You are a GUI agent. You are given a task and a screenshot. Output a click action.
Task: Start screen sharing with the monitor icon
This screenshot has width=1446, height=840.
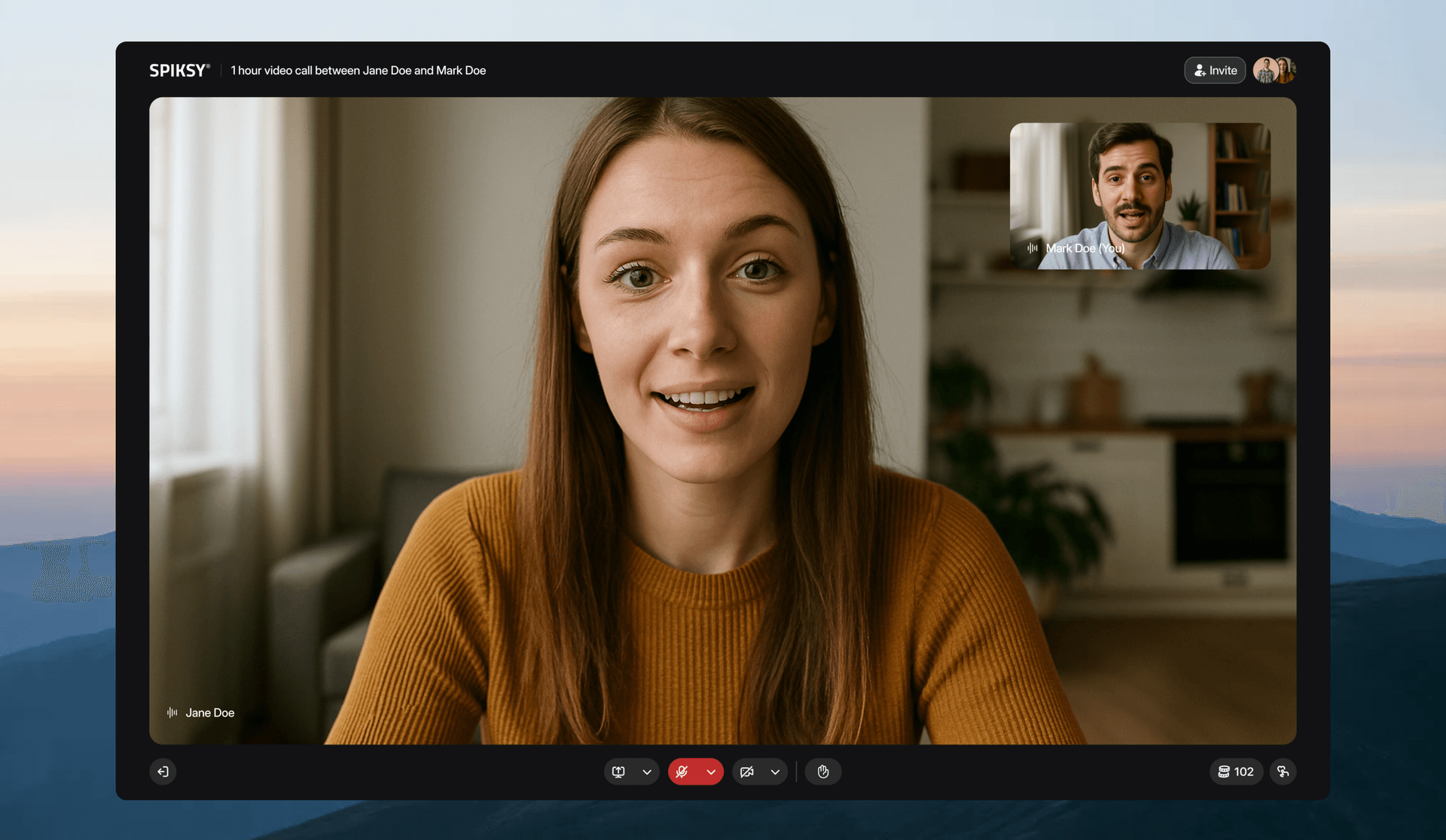click(618, 772)
